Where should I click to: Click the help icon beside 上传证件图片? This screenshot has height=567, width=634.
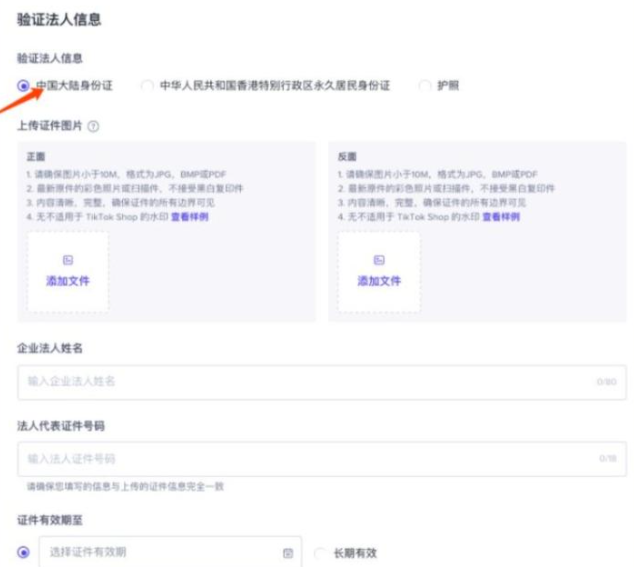click(x=93, y=127)
